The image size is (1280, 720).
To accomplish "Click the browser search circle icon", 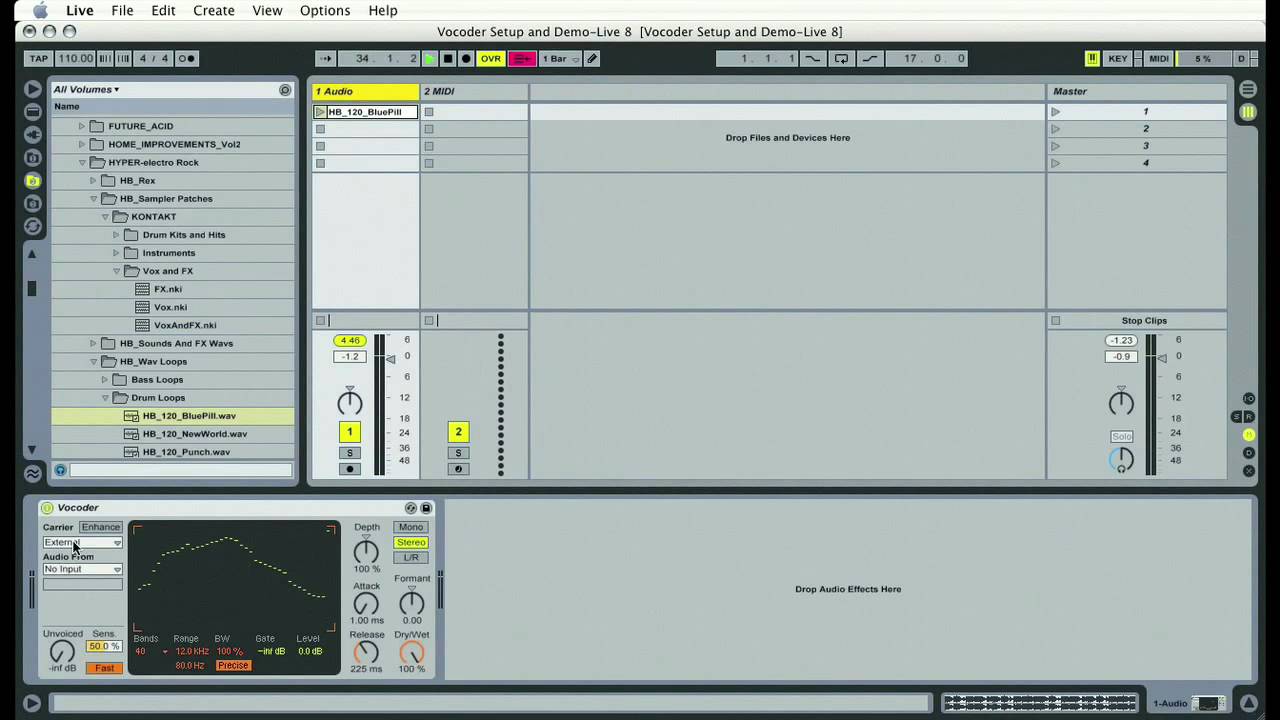I will coord(285,90).
